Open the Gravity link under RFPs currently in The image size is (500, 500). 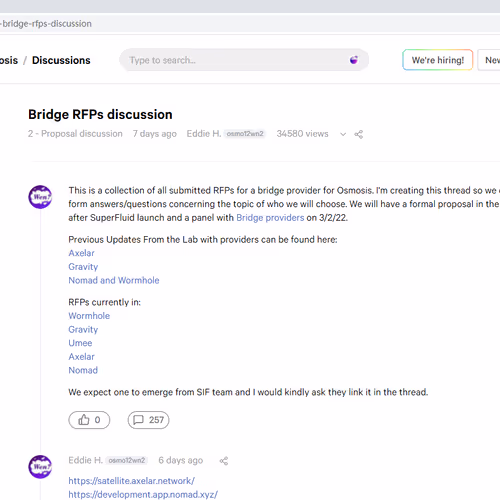83,329
